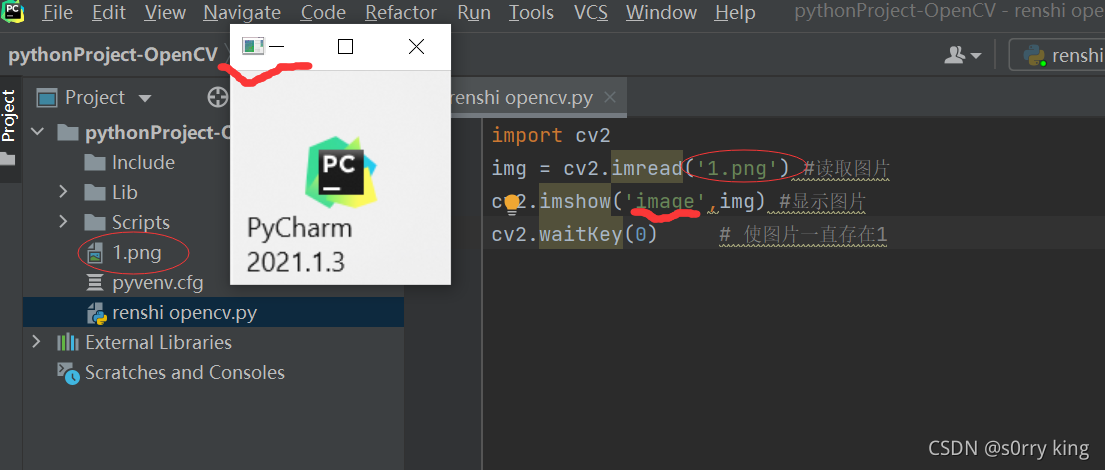
Task: Maximize the OpenCV image window
Action: click(345, 47)
